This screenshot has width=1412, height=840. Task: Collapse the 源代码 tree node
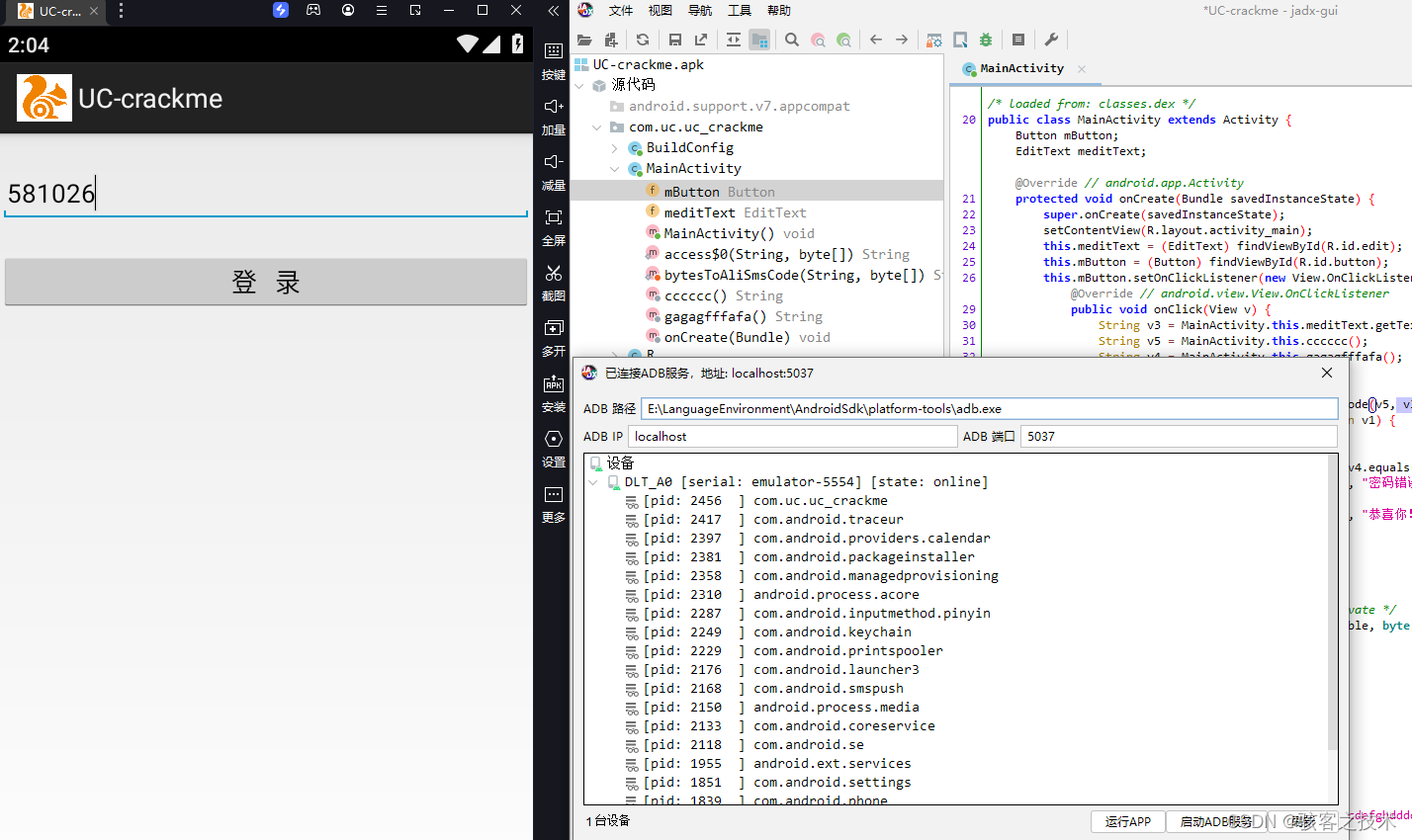(x=579, y=86)
